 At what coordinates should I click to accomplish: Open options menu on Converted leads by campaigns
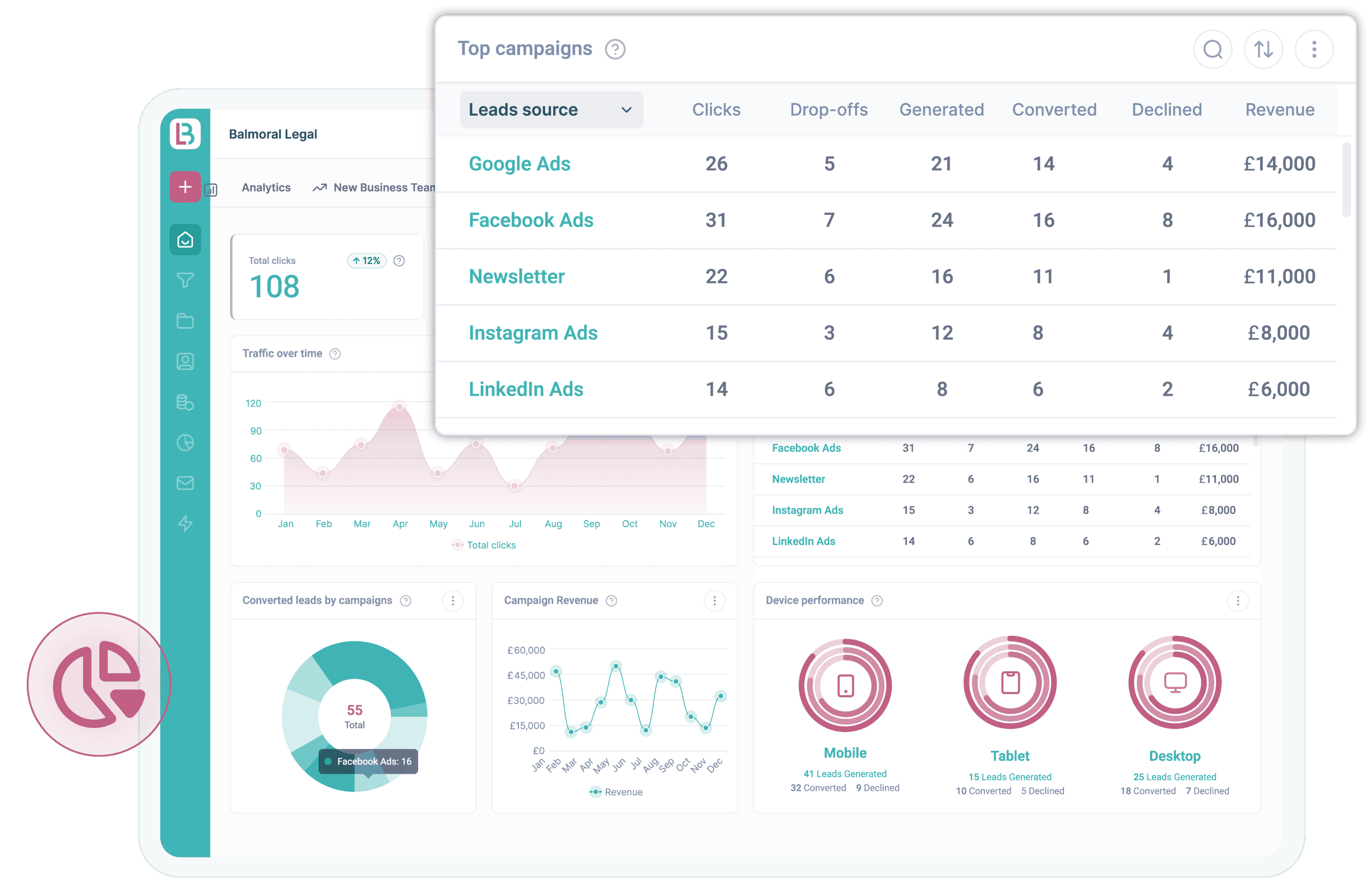[453, 601]
